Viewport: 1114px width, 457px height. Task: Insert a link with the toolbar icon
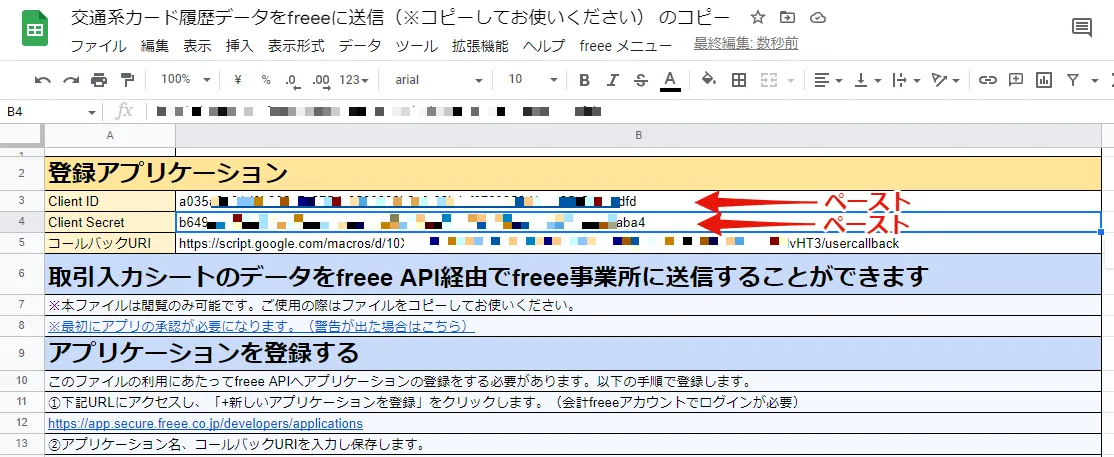coord(988,80)
